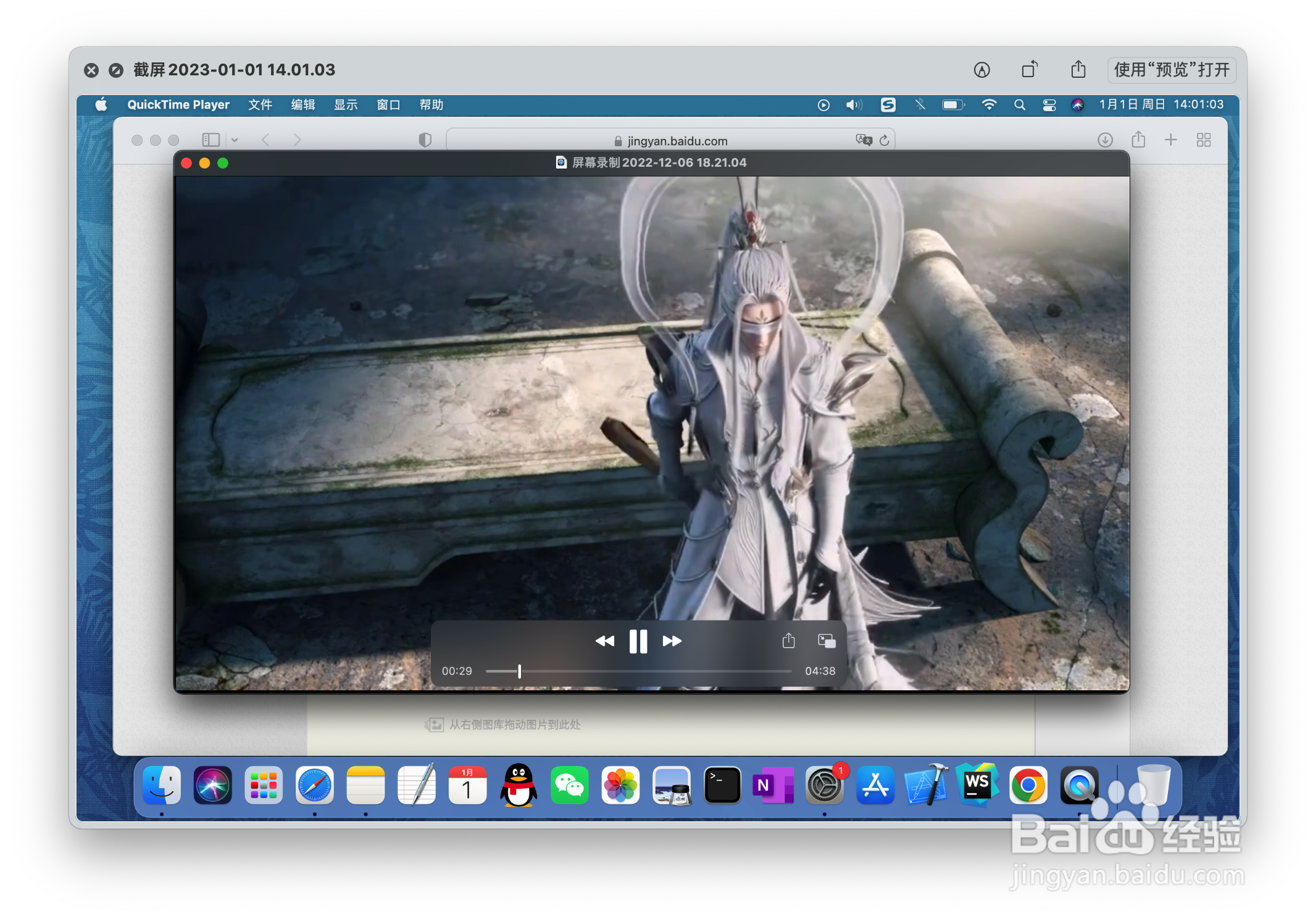
Task: Enable picture-in-picture from player controls
Action: click(x=827, y=641)
